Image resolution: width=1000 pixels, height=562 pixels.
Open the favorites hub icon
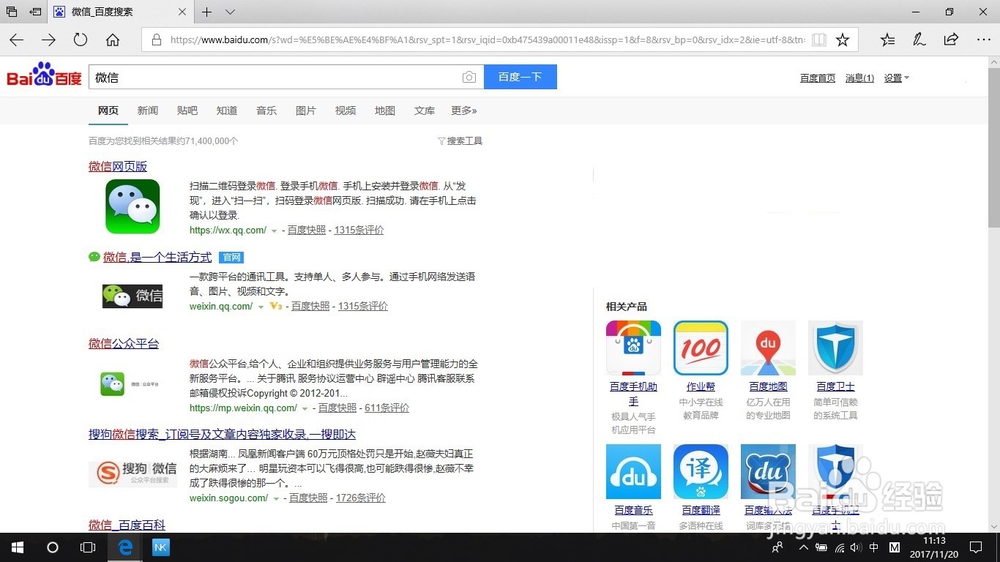(887, 40)
